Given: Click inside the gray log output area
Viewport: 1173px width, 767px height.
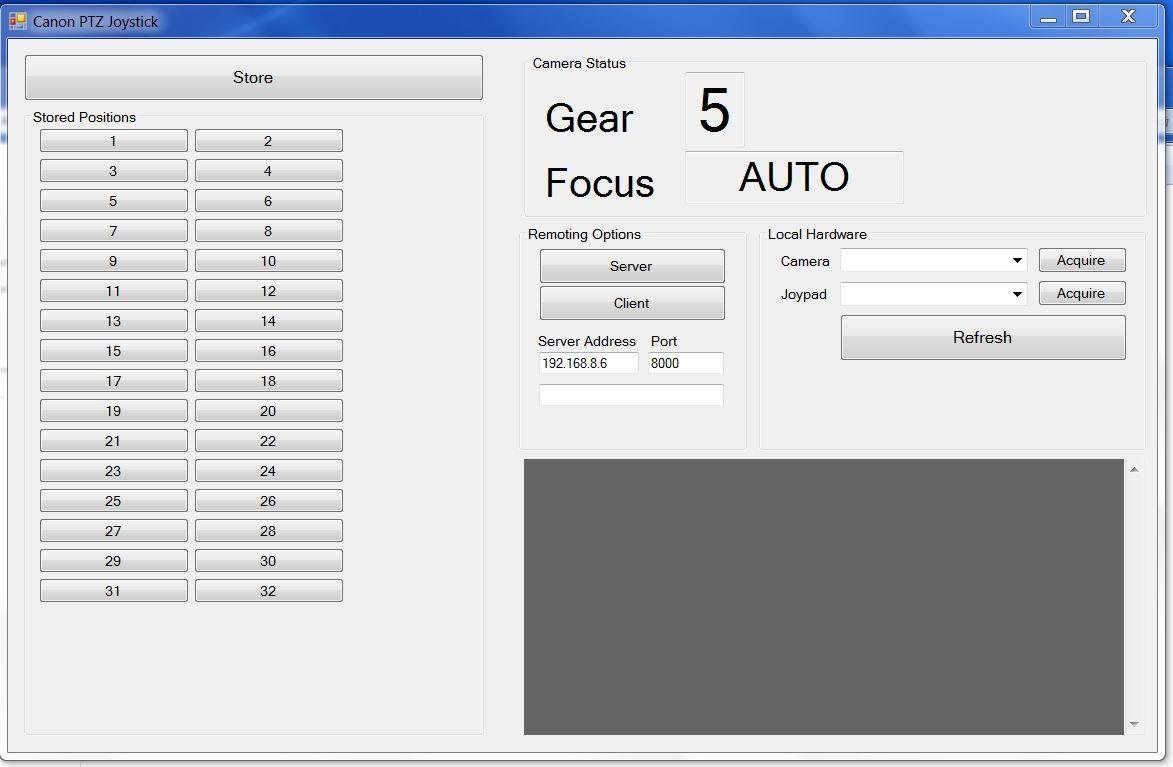Looking at the screenshot, I should 824,596.
